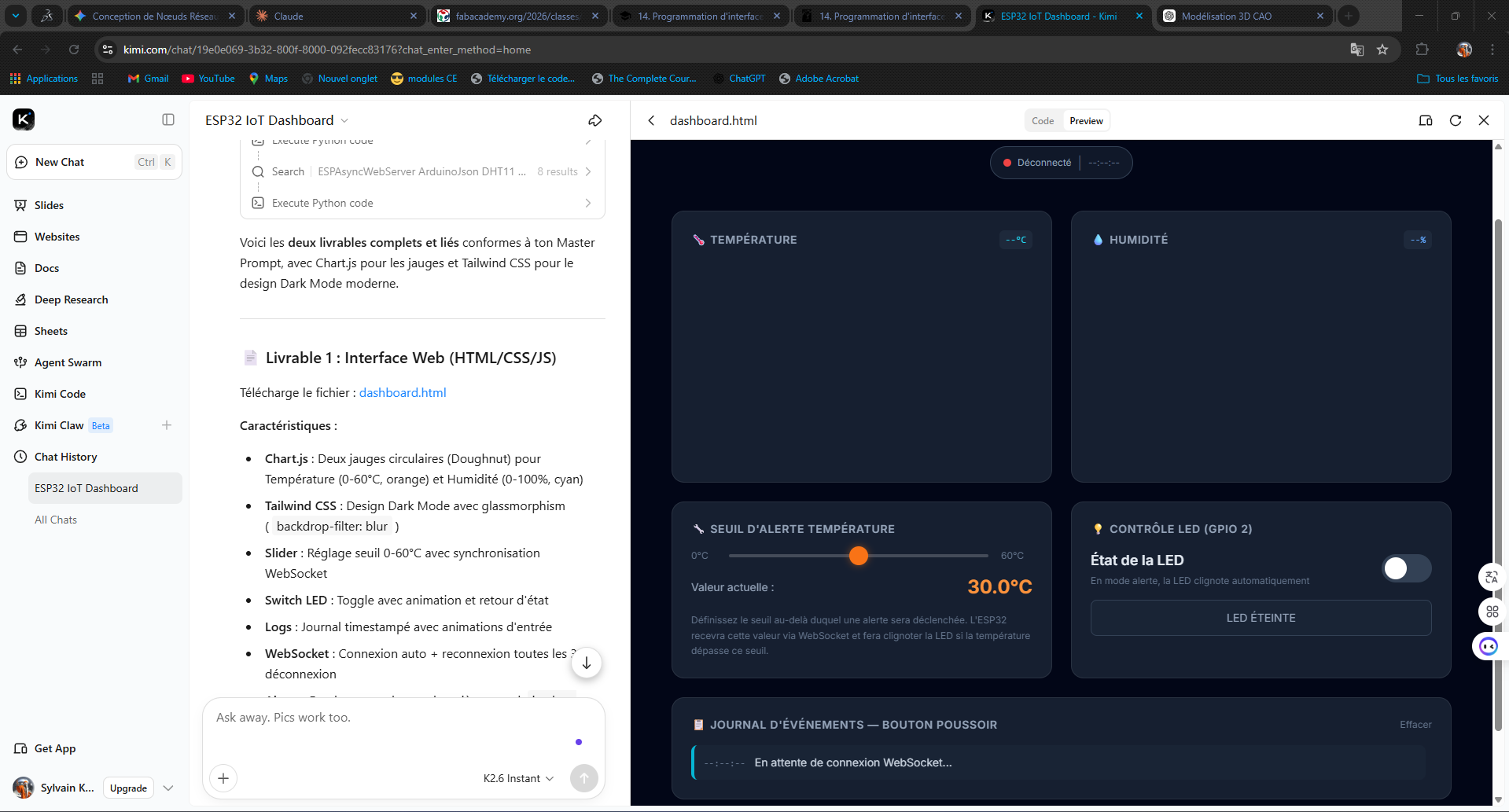Expand the user account menu chevron
This screenshot has height=812, width=1509.
[x=168, y=788]
